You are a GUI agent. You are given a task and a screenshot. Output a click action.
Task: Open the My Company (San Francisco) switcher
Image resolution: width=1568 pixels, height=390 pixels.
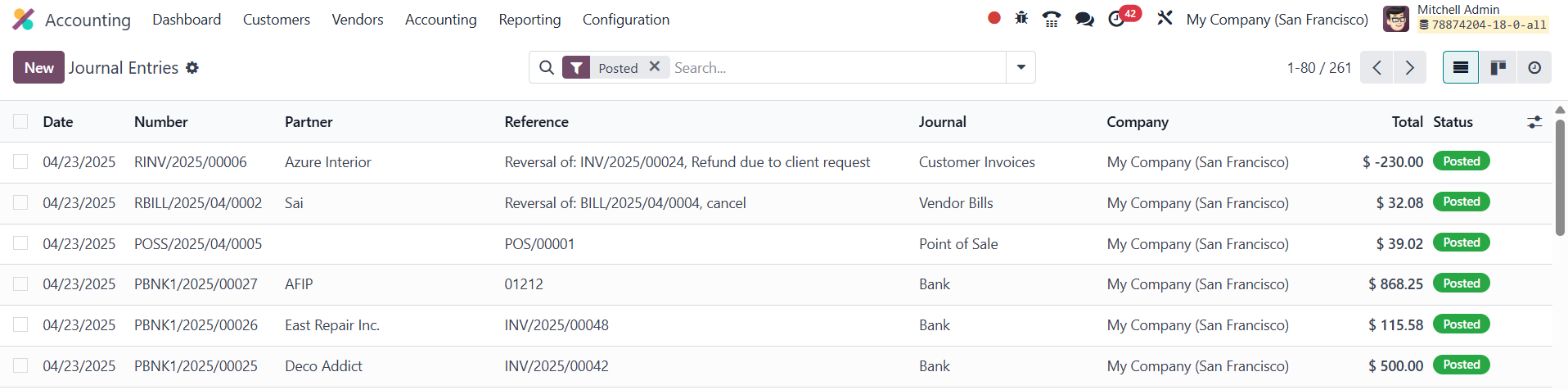(x=1277, y=20)
